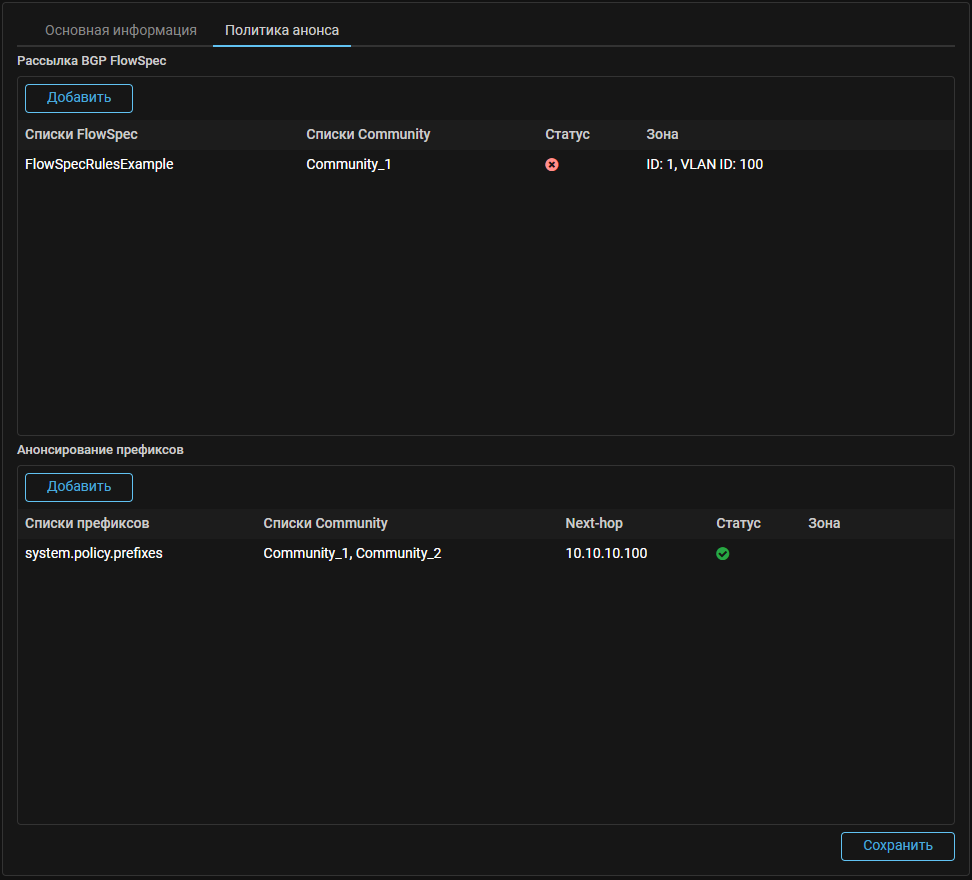972x880 pixels.
Task: Click the Next-hop column header
Action: pos(594,523)
